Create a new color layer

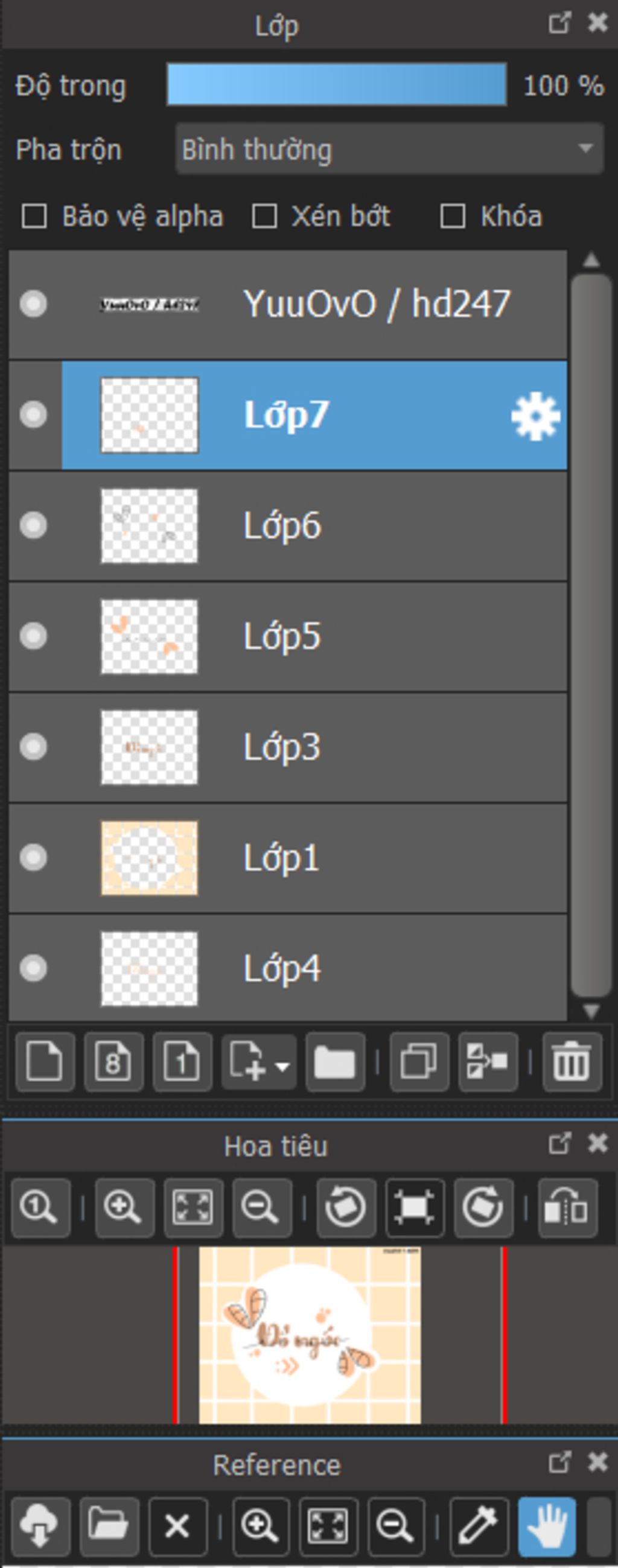pyautogui.click(x=45, y=1062)
